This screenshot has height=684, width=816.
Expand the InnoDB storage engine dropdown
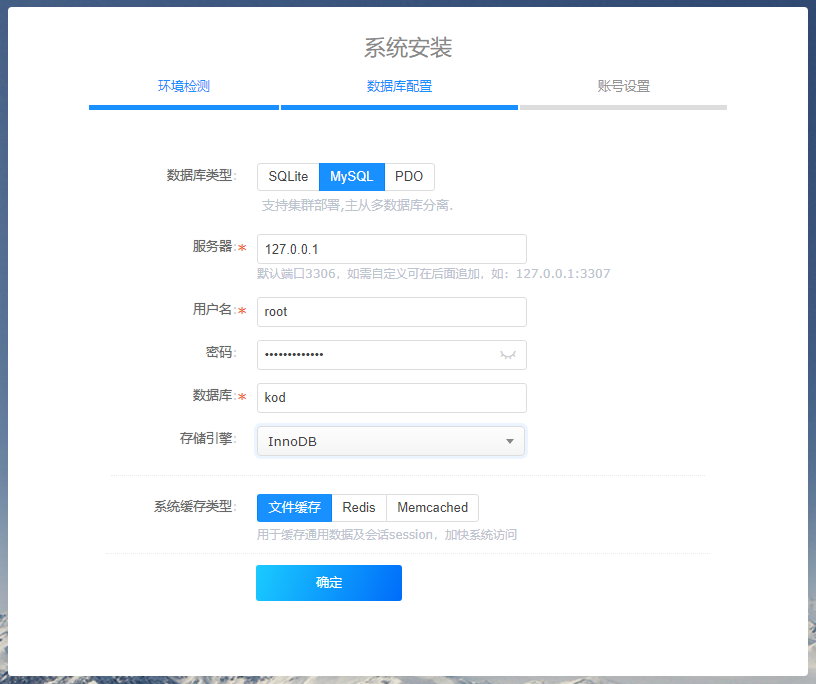(390, 441)
